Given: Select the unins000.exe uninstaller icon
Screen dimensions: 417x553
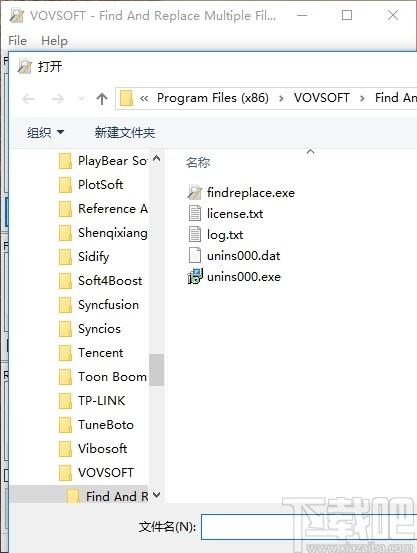Looking at the screenshot, I should coord(195,276).
